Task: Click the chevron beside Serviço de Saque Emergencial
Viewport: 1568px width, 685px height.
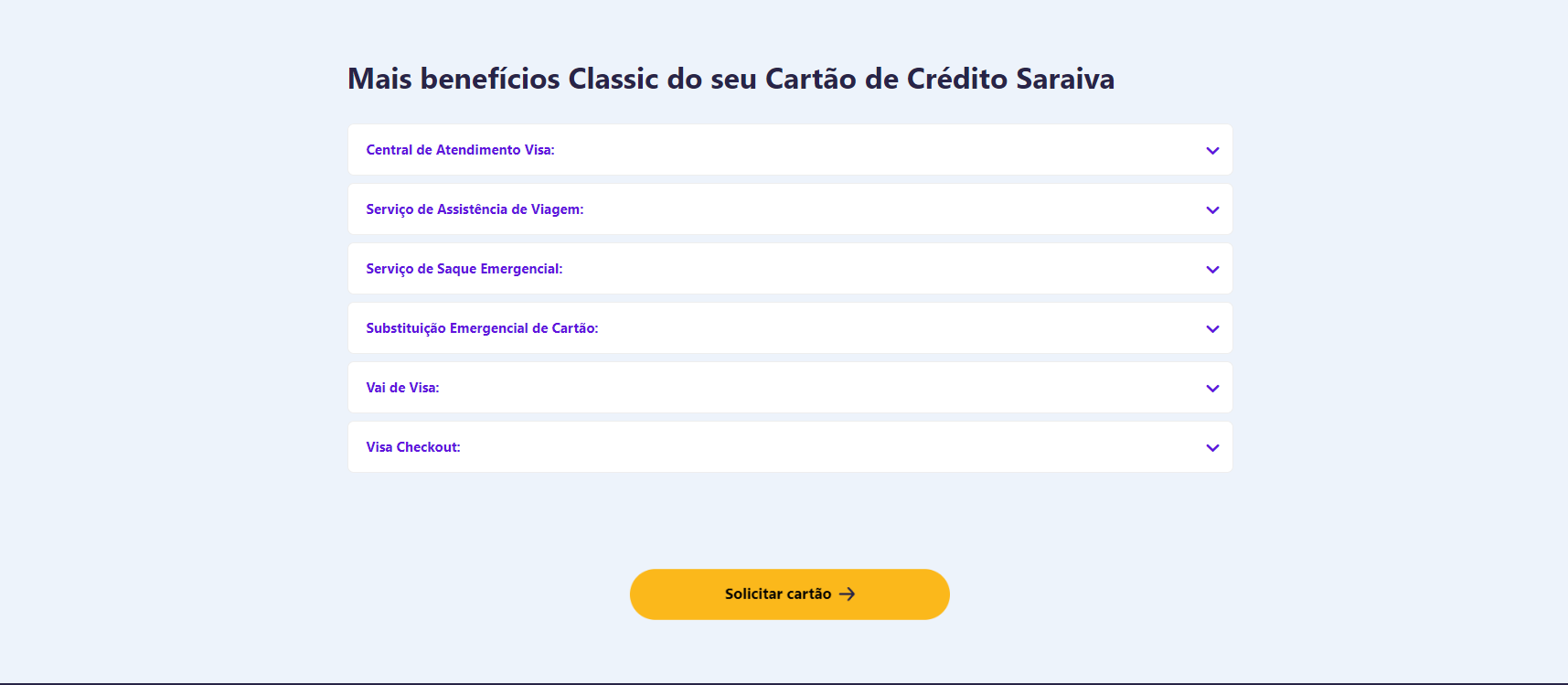Action: tap(1212, 270)
